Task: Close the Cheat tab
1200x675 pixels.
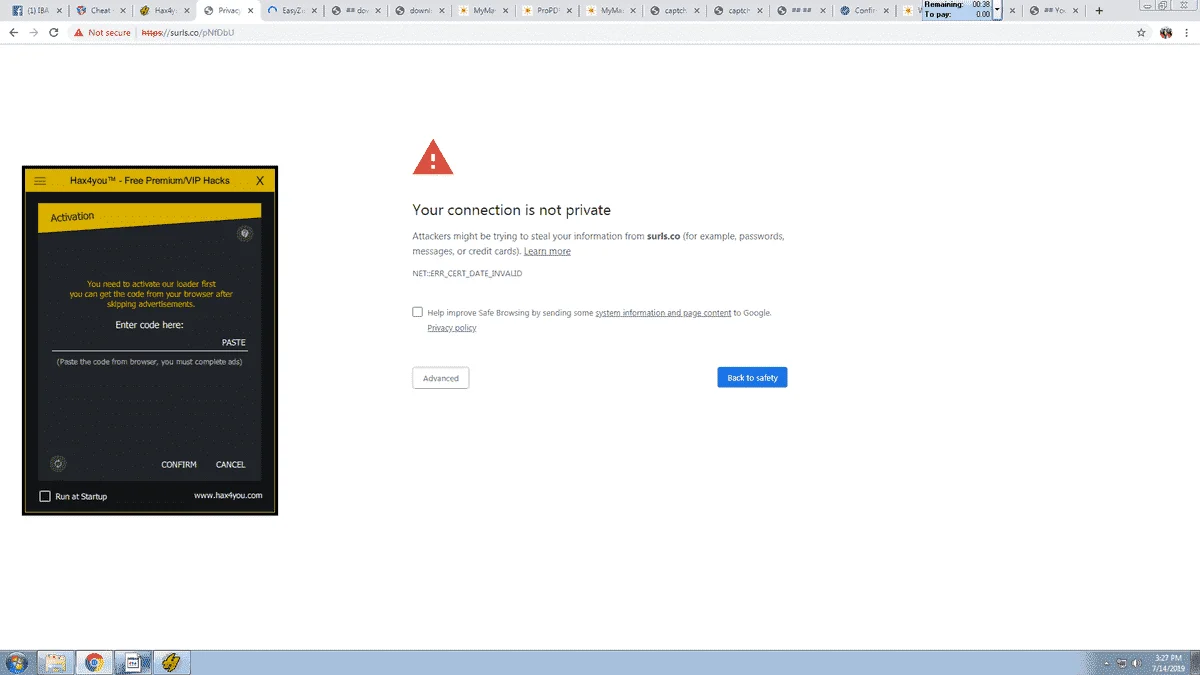Action: tap(123, 11)
